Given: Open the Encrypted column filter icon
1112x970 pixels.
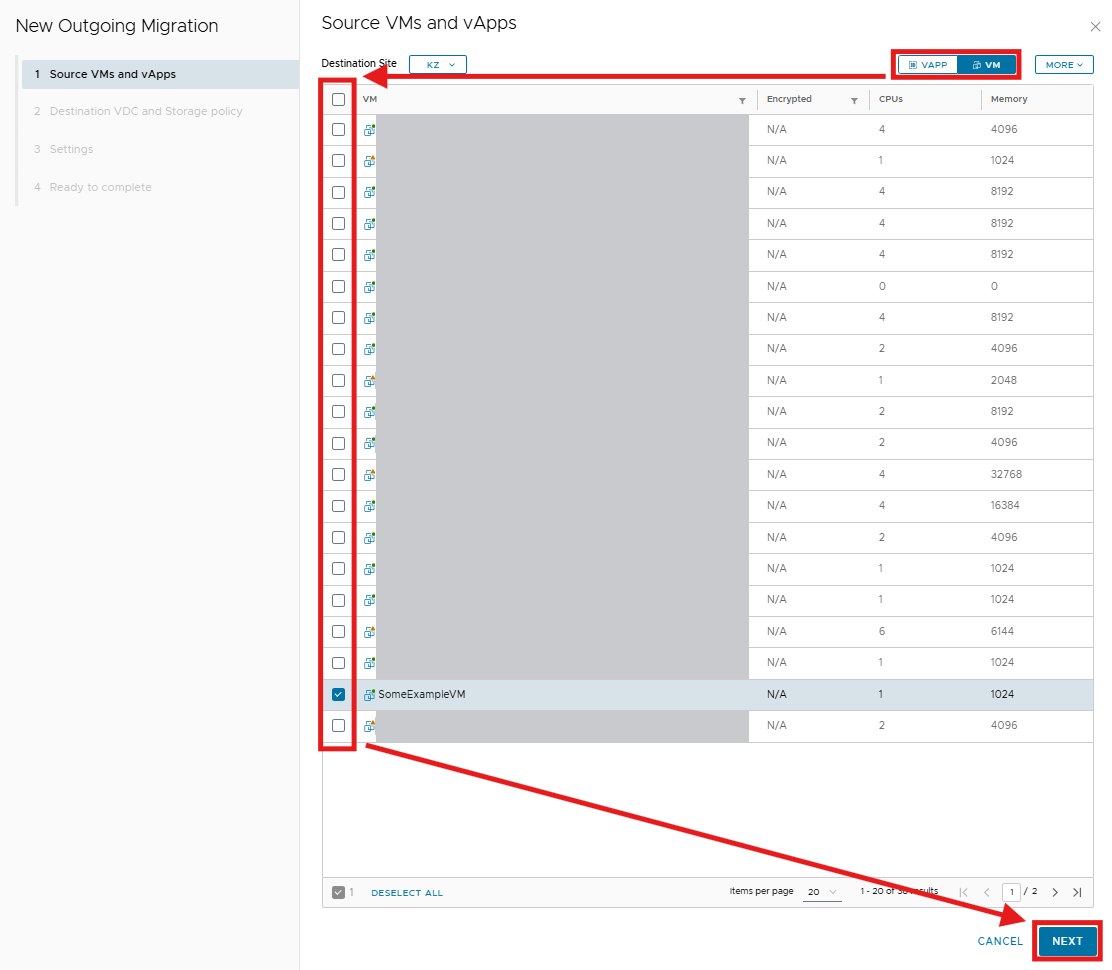Looking at the screenshot, I should click(x=854, y=101).
